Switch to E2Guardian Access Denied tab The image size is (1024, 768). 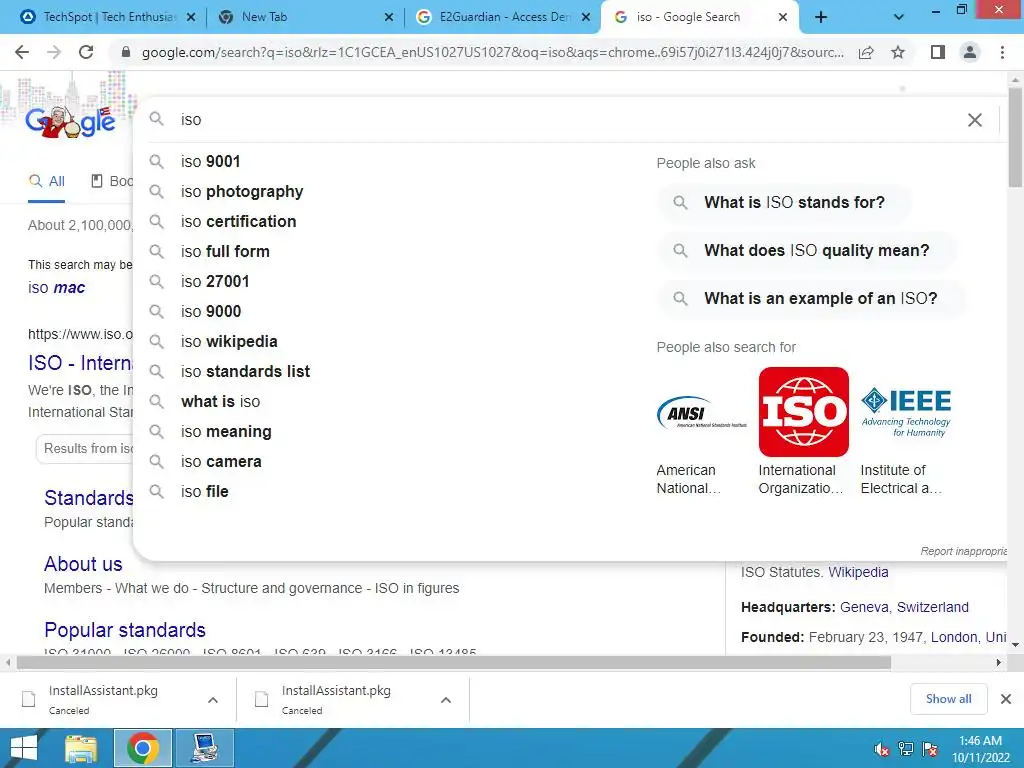[x=502, y=18]
